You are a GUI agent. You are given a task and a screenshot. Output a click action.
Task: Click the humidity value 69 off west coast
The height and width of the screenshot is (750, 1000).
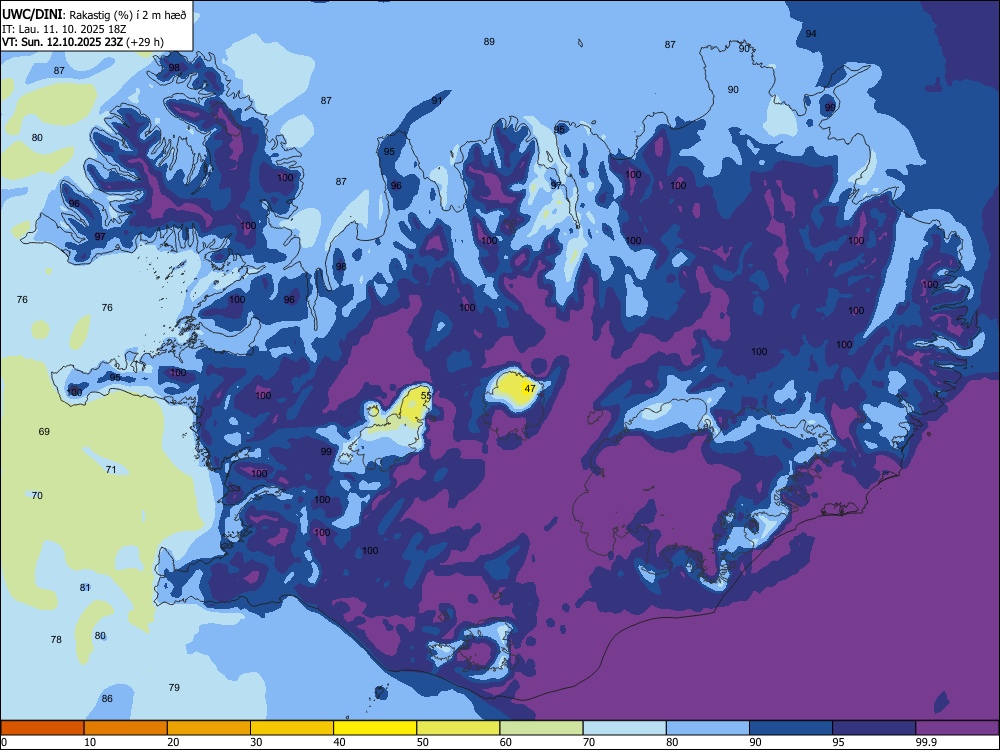pyautogui.click(x=44, y=432)
